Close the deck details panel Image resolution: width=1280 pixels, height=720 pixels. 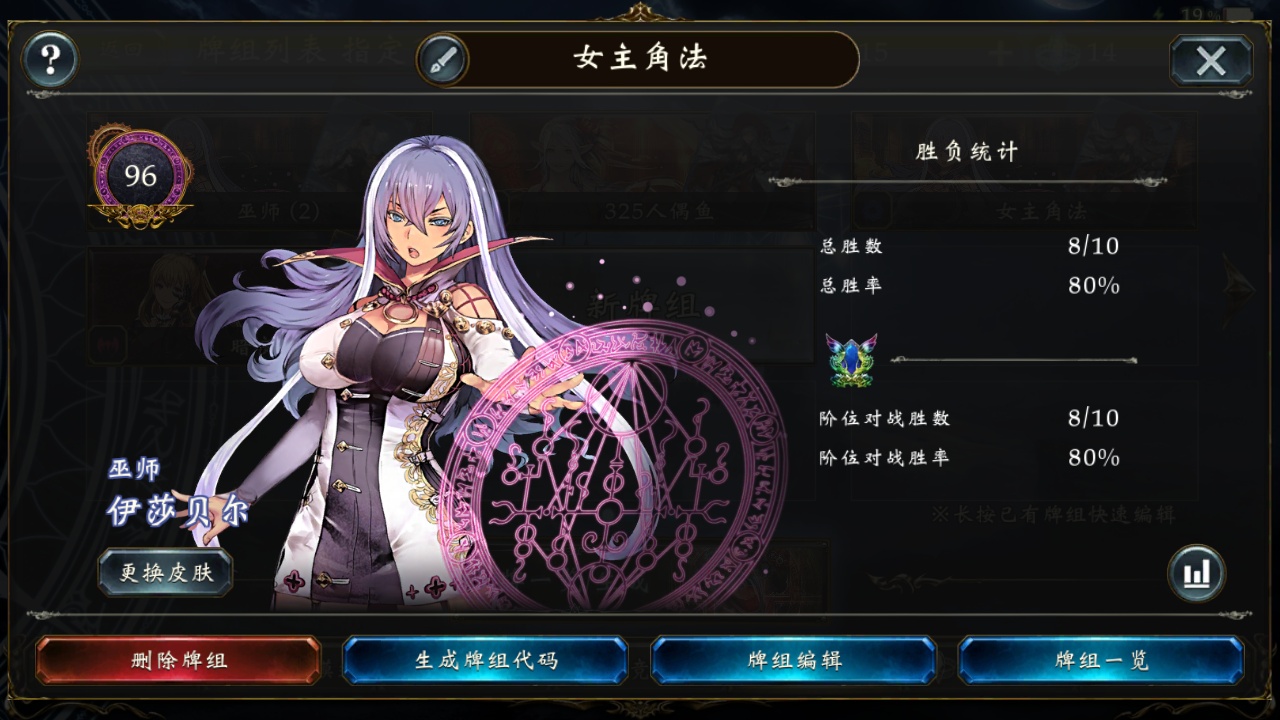[1211, 61]
